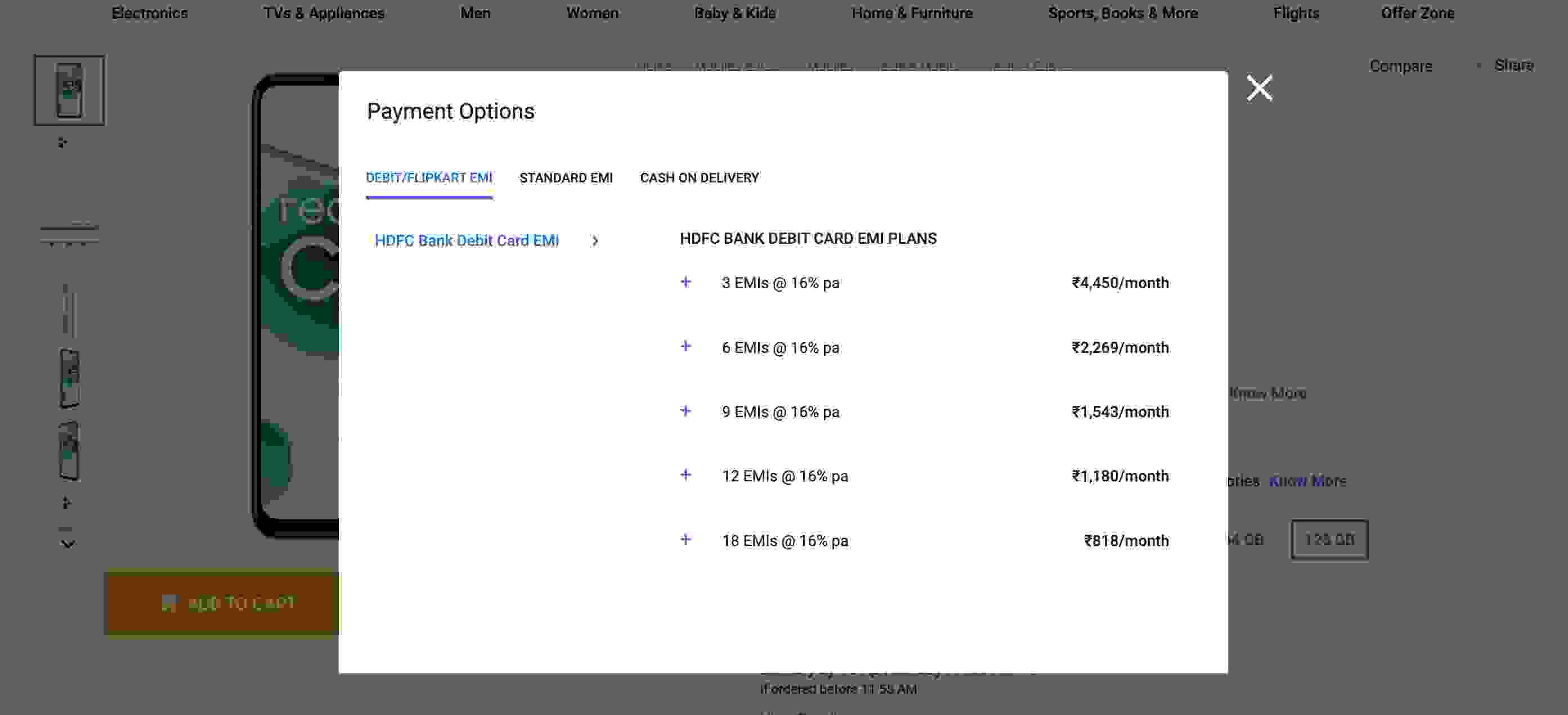Open the Home & Furniture menu
Screen dimensions: 1568x715
[x=912, y=13]
